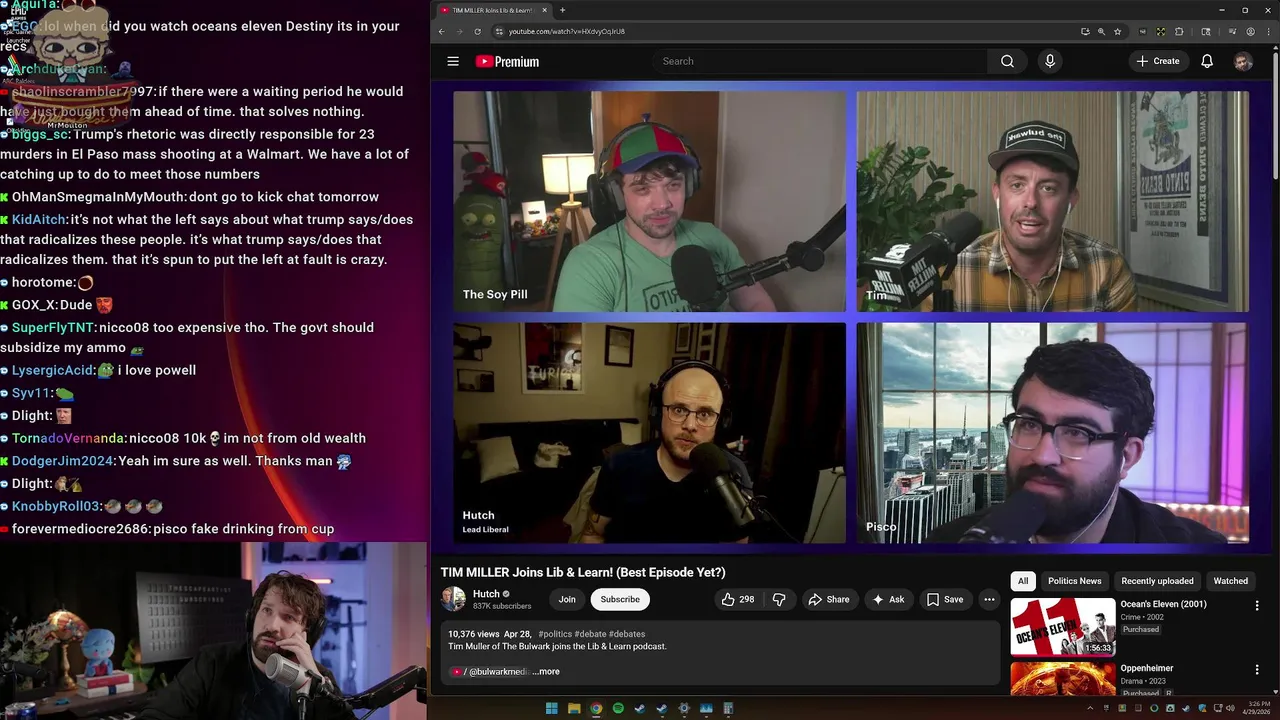This screenshot has height=720, width=1280.
Task: Open the Hutch channel name link
Action: [x=486, y=594]
